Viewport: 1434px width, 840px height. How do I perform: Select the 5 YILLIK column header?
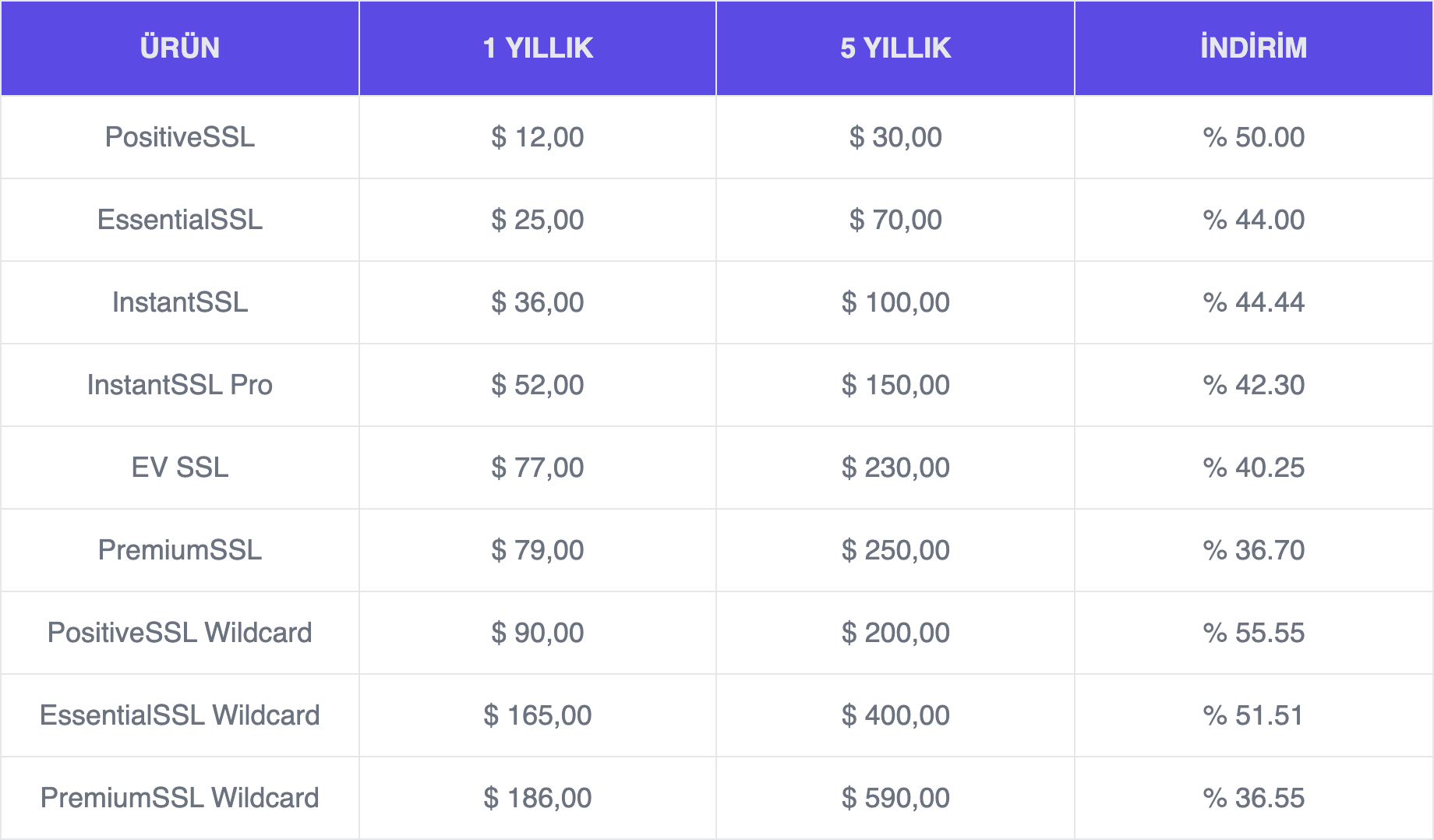click(895, 48)
